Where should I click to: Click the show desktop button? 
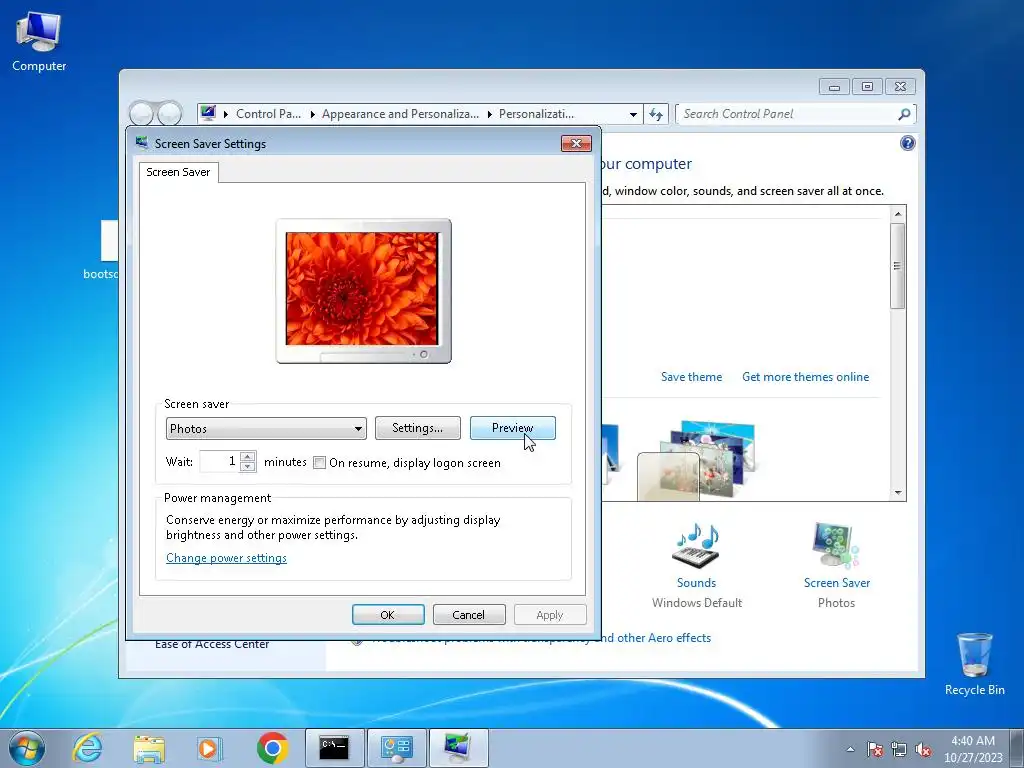1017,748
